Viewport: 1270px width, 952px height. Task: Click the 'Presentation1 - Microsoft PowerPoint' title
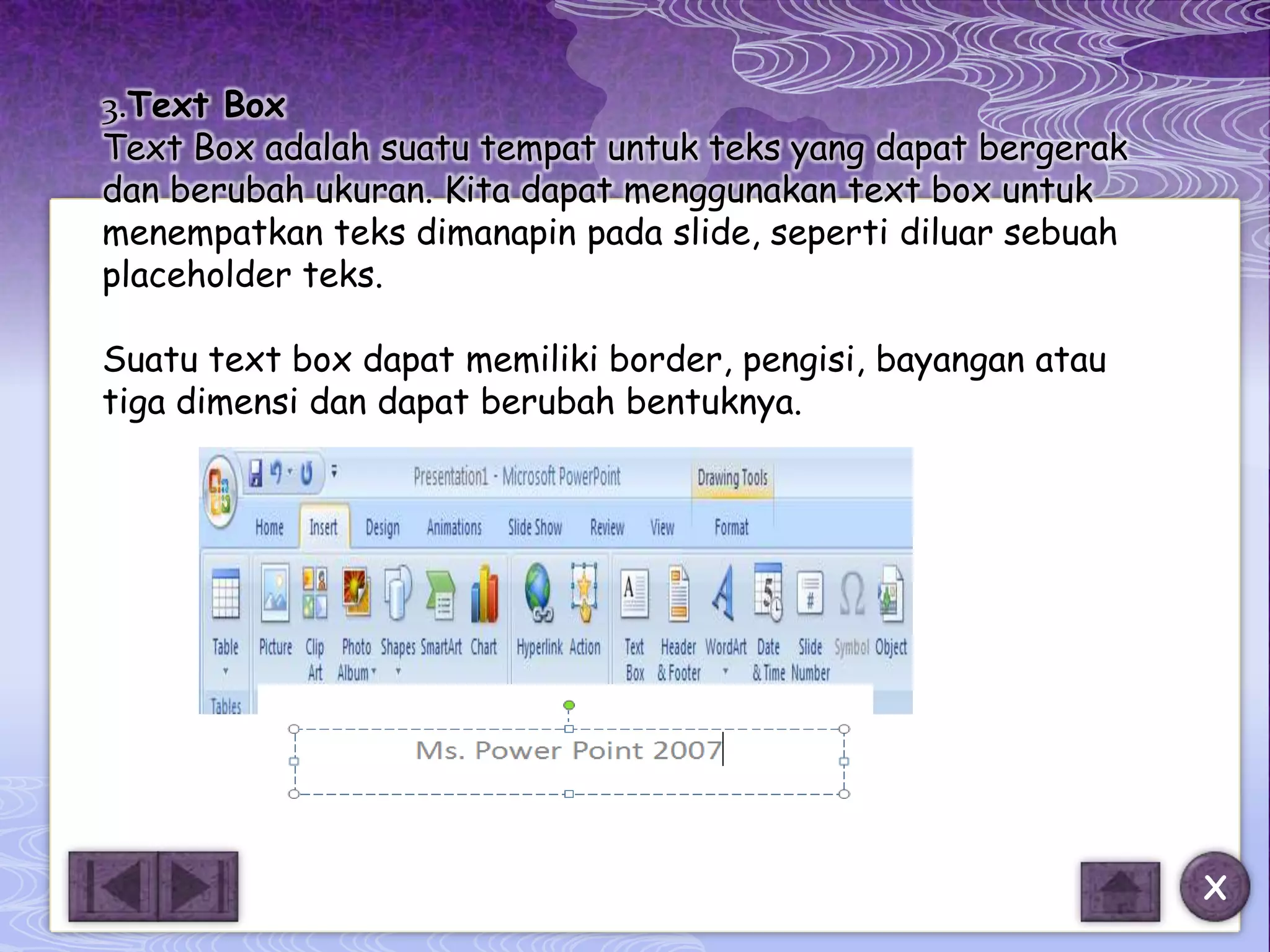(517, 477)
